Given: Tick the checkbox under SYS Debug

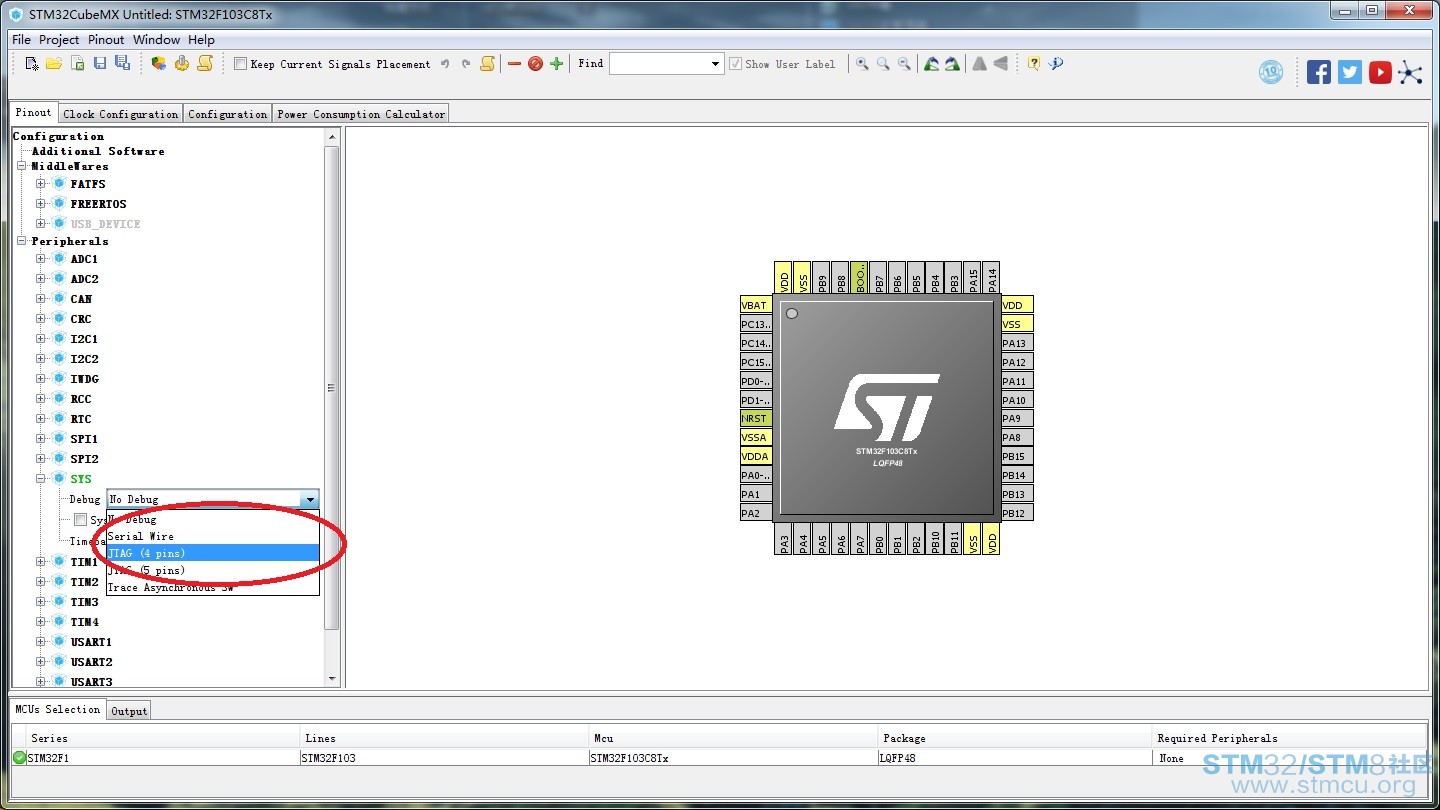Looking at the screenshot, I should point(80,520).
